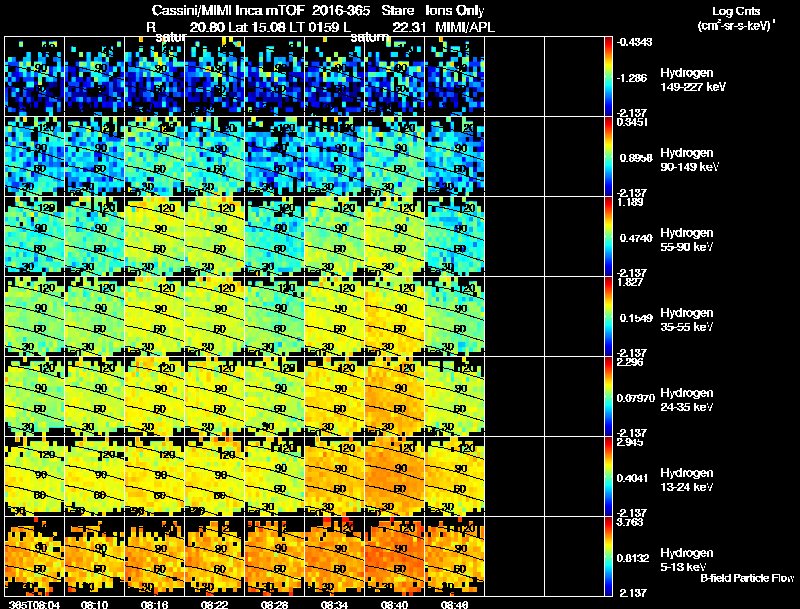Select the 90-149 keV image for 08:28
This screenshot has width=800, height=609.
274,157
